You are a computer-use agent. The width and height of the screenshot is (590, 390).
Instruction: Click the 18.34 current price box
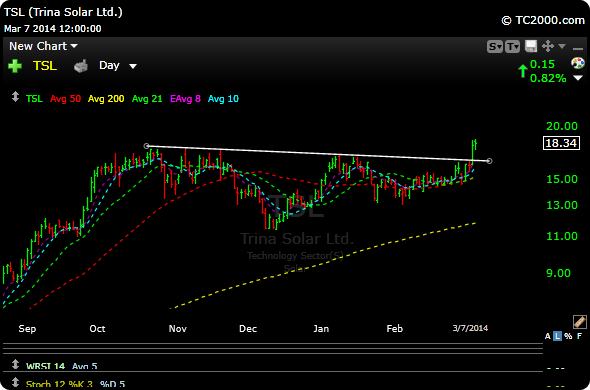[x=561, y=143]
